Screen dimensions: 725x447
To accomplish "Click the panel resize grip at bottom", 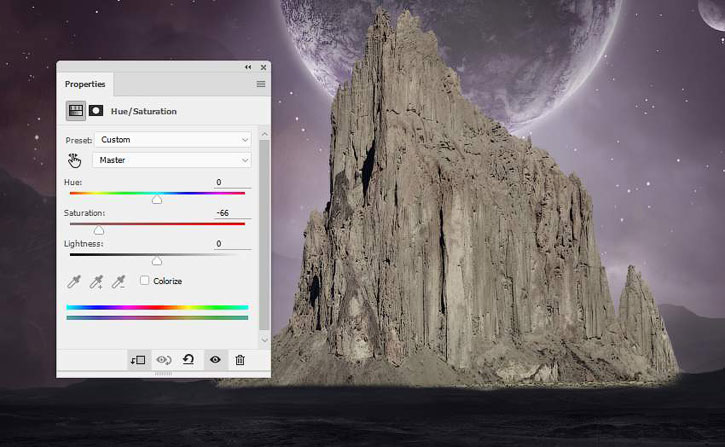I will [163, 373].
